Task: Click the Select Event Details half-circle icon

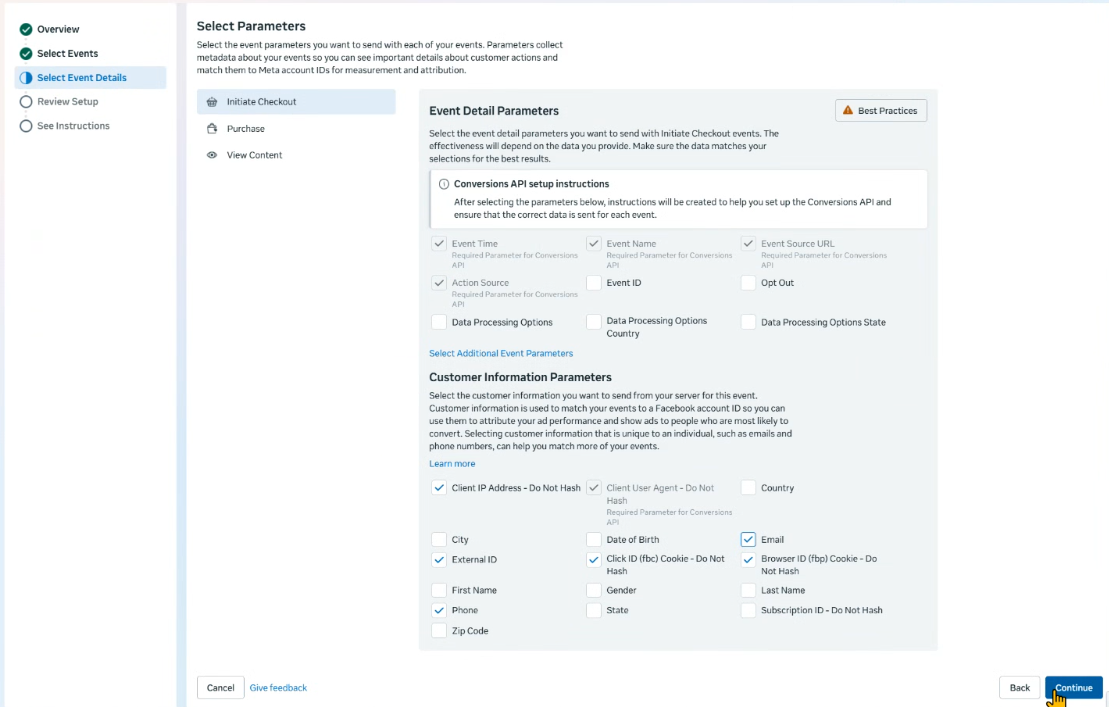Action: [x=26, y=78]
